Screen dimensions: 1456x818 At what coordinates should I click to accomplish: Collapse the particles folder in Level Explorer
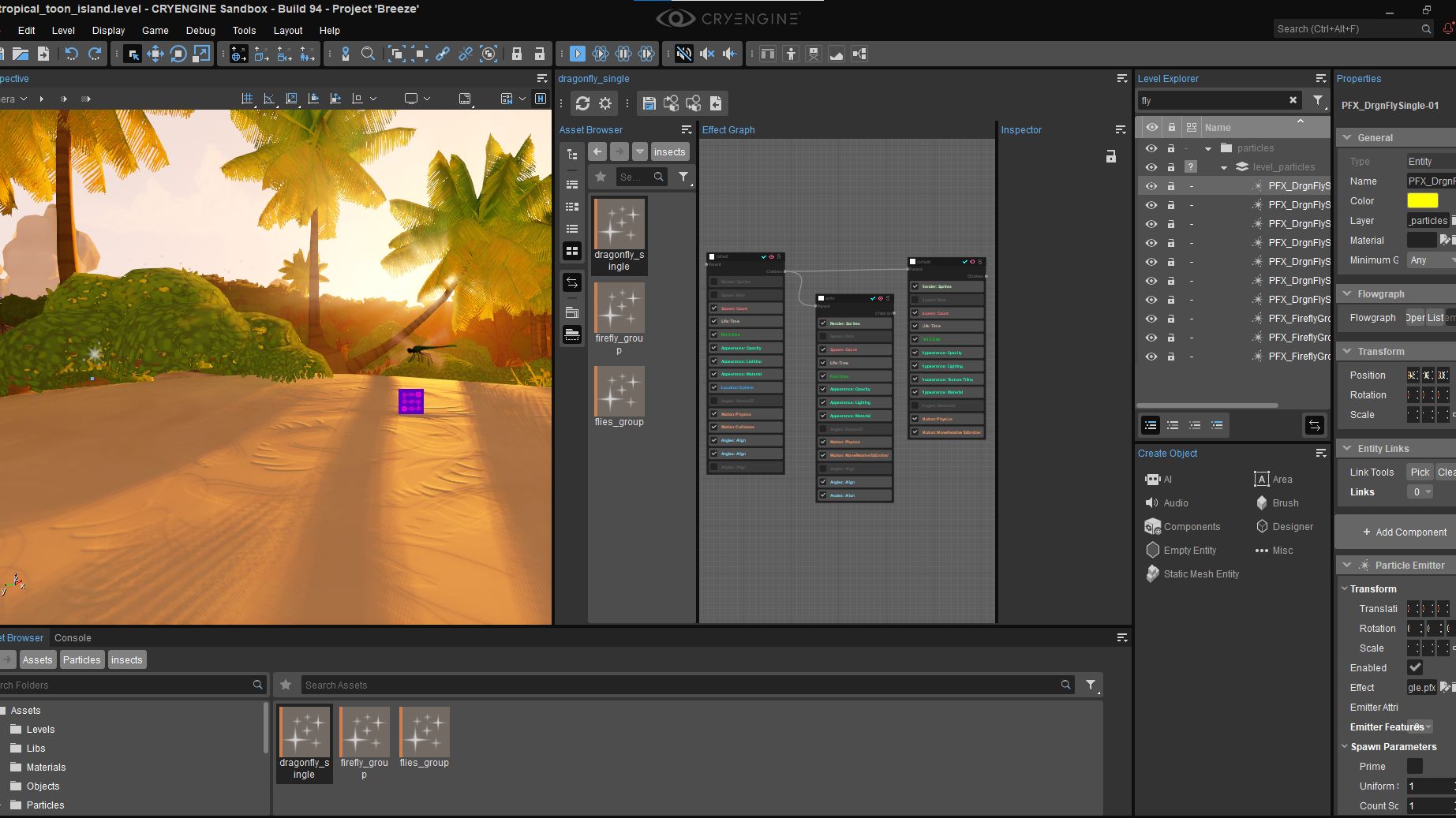(x=1206, y=148)
